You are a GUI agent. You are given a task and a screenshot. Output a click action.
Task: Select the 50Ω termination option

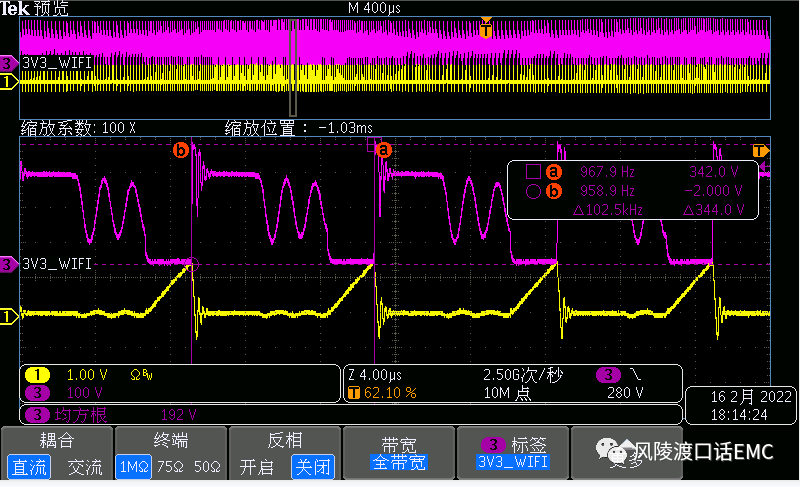coord(204,467)
